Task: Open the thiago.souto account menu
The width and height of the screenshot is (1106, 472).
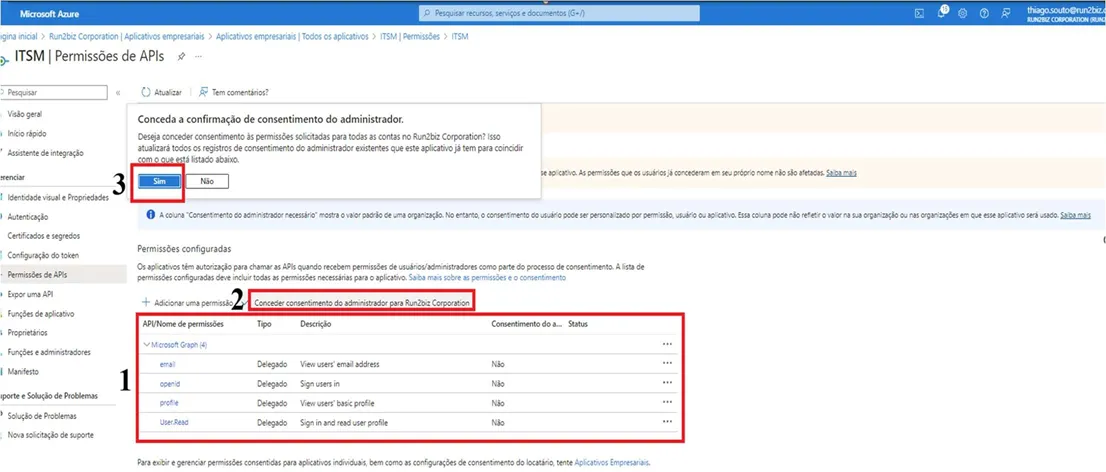Action: (x=1064, y=13)
